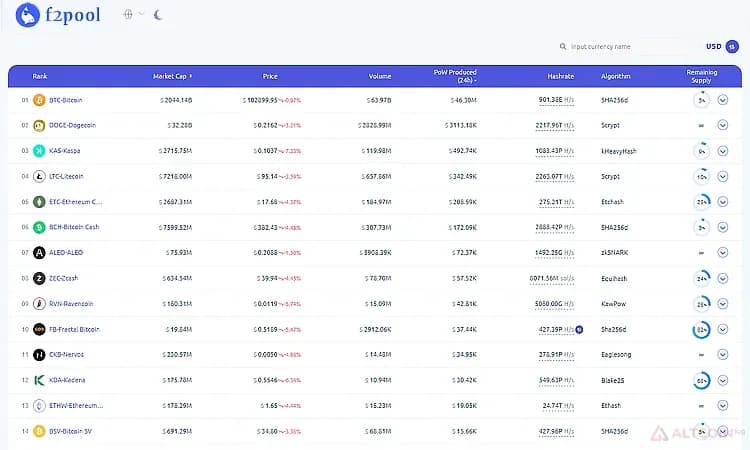Click Bitcoin hashrate value 901.38E

coord(556,100)
